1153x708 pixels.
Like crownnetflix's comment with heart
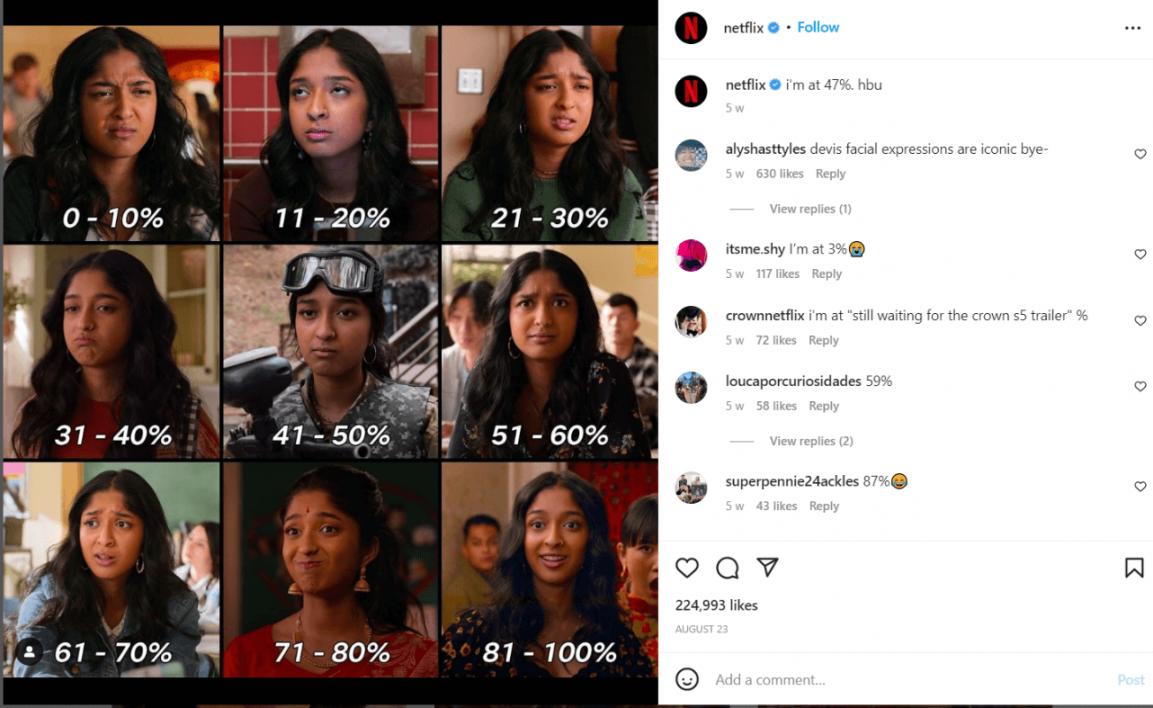tap(1140, 321)
